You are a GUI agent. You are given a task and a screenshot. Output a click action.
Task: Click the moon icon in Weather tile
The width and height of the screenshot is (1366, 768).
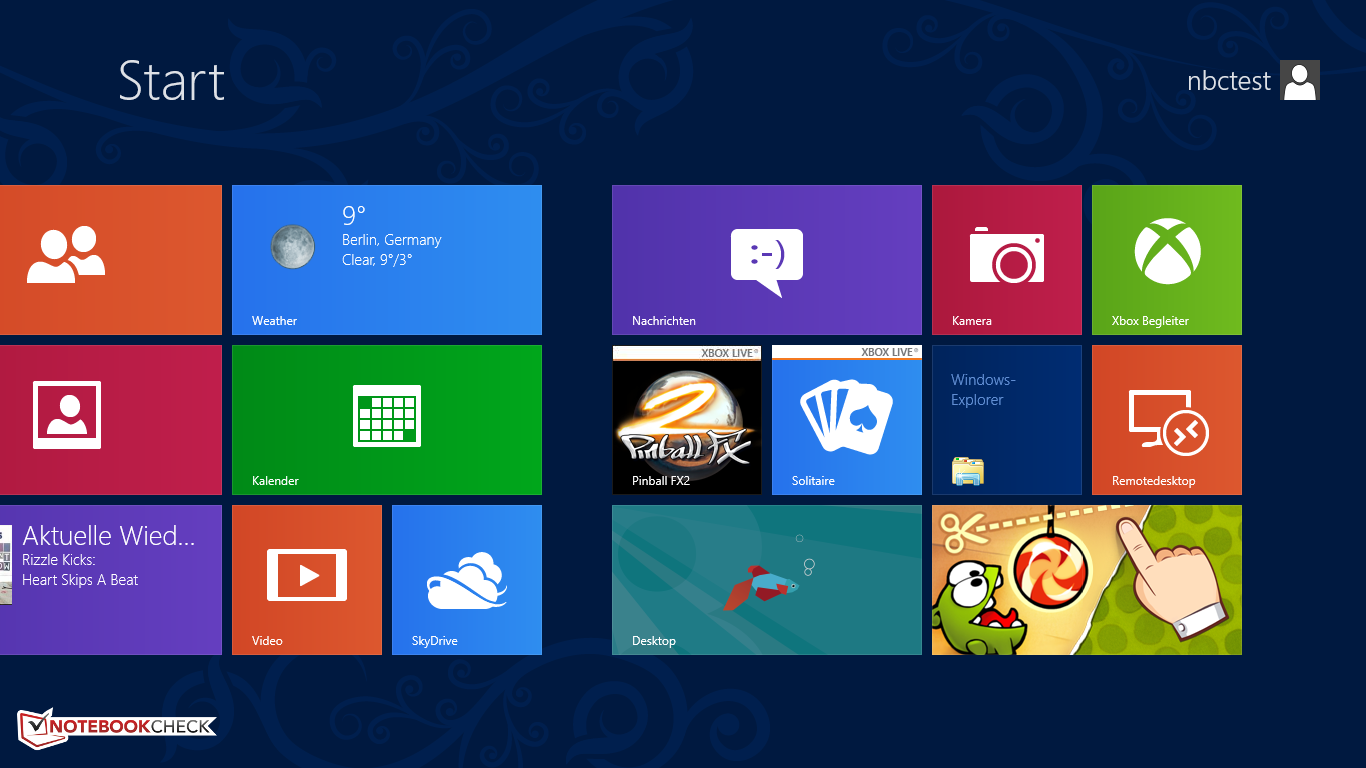(293, 246)
